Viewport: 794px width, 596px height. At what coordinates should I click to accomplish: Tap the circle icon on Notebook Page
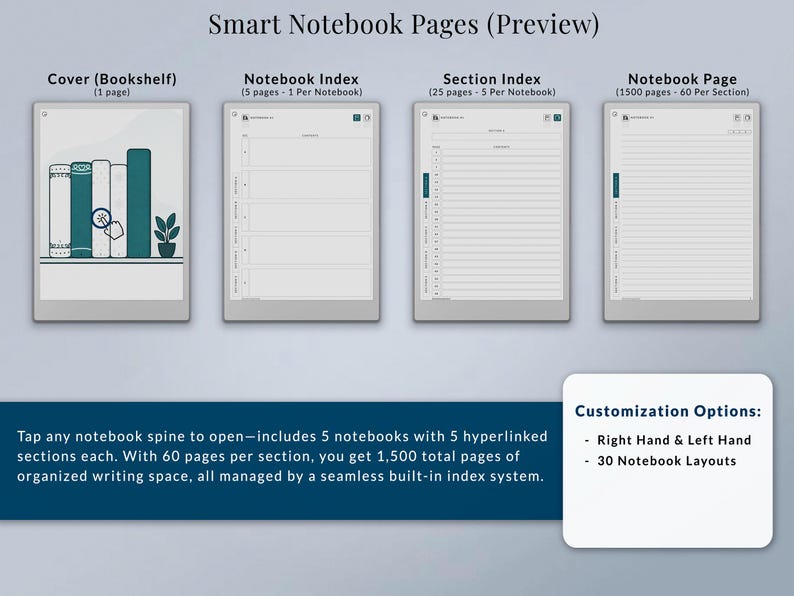(x=615, y=114)
